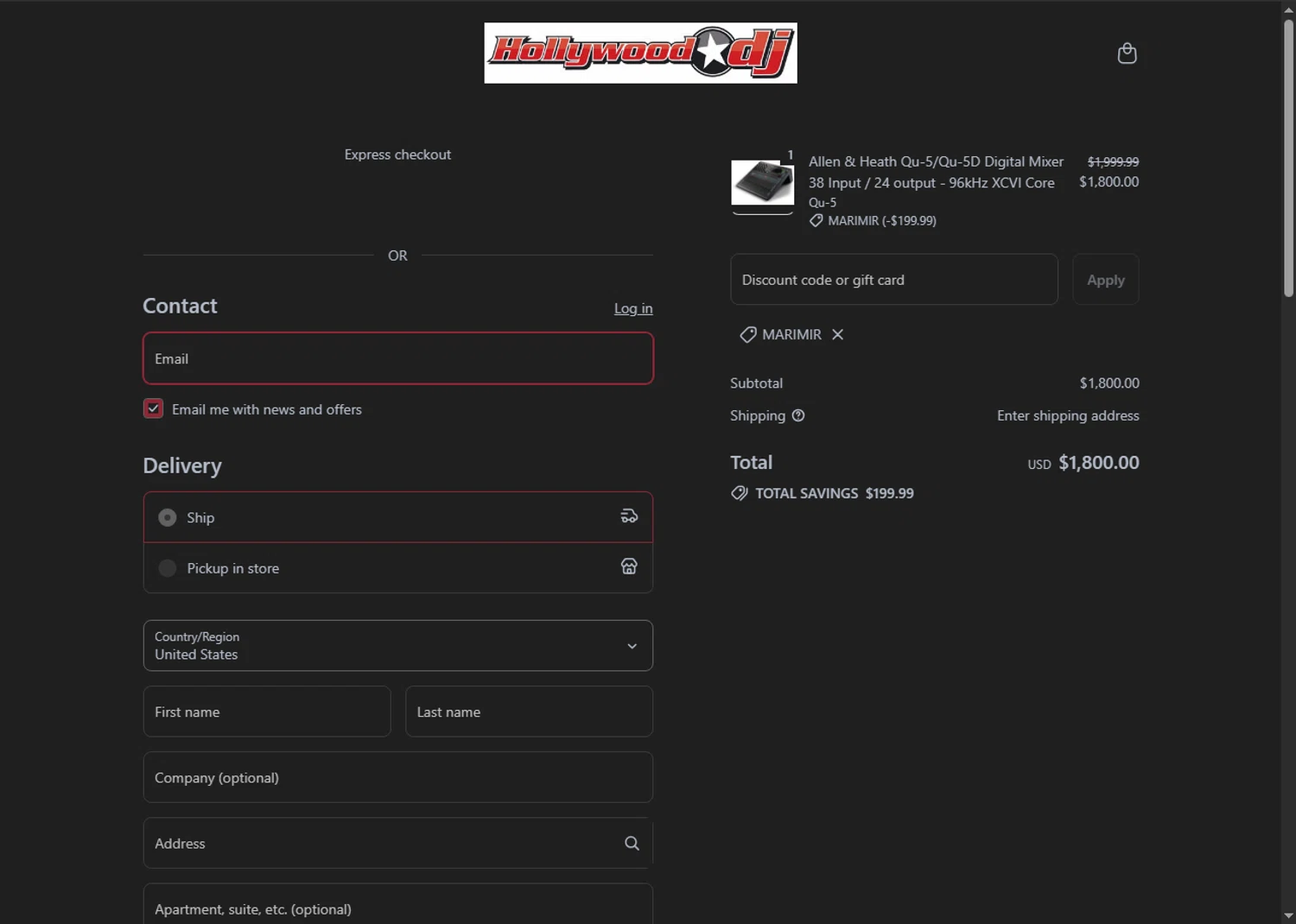1296x924 pixels.
Task: Focus the Apartment, suite, etc. field
Action: [397, 904]
